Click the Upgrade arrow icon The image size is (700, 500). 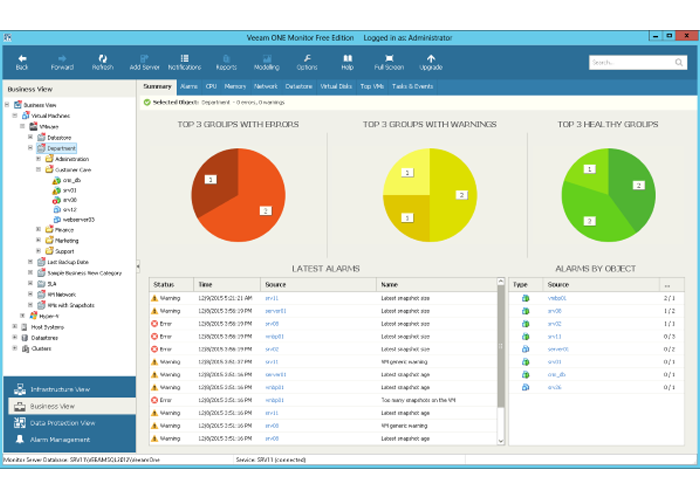(431, 62)
